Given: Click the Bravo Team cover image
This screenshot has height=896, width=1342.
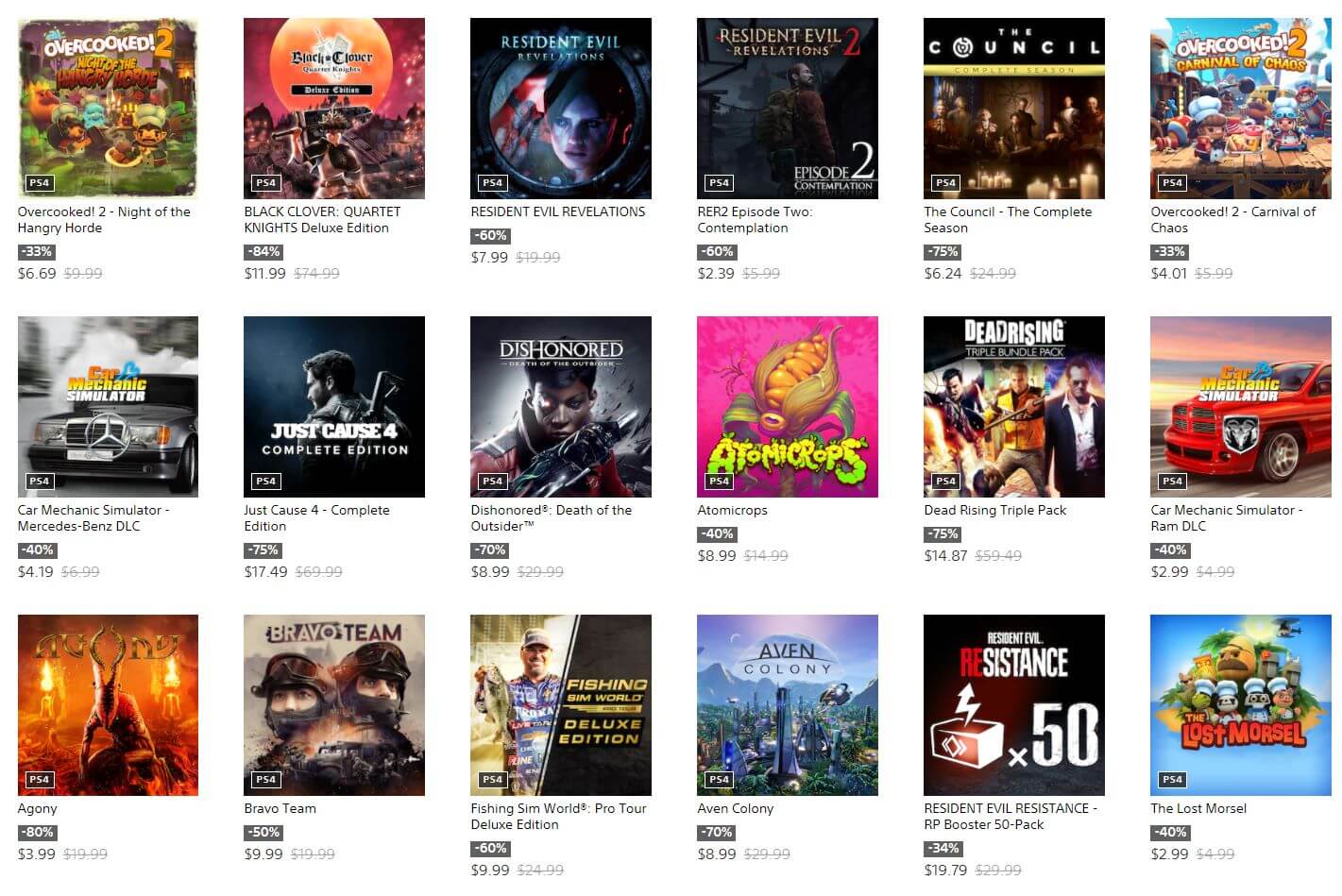Looking at the screenshot, I should pyautogui.click(x=334, y=705).
